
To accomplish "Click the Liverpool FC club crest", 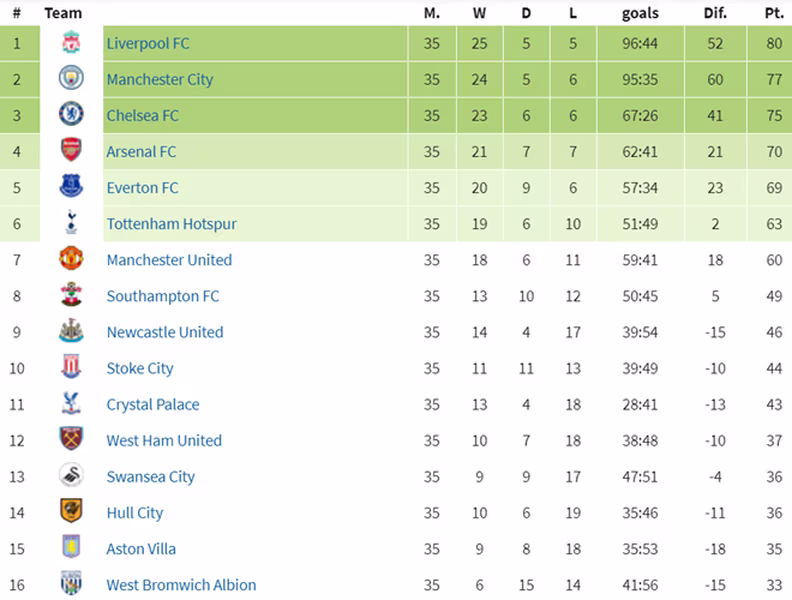I will point(71,42).
